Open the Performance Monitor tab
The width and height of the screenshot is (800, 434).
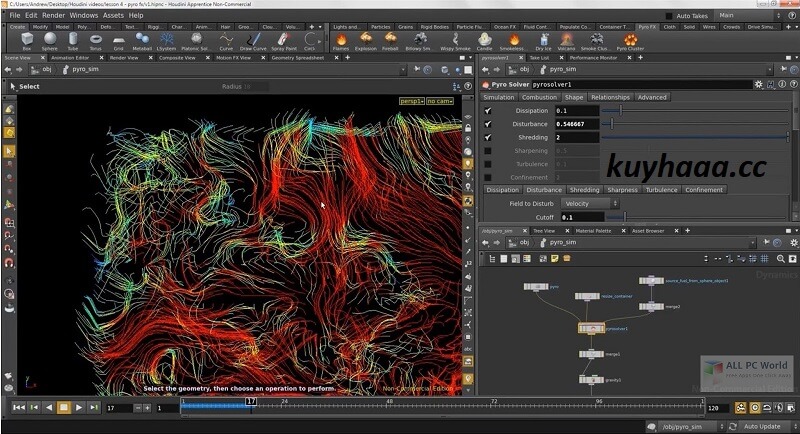coord(593,58)
